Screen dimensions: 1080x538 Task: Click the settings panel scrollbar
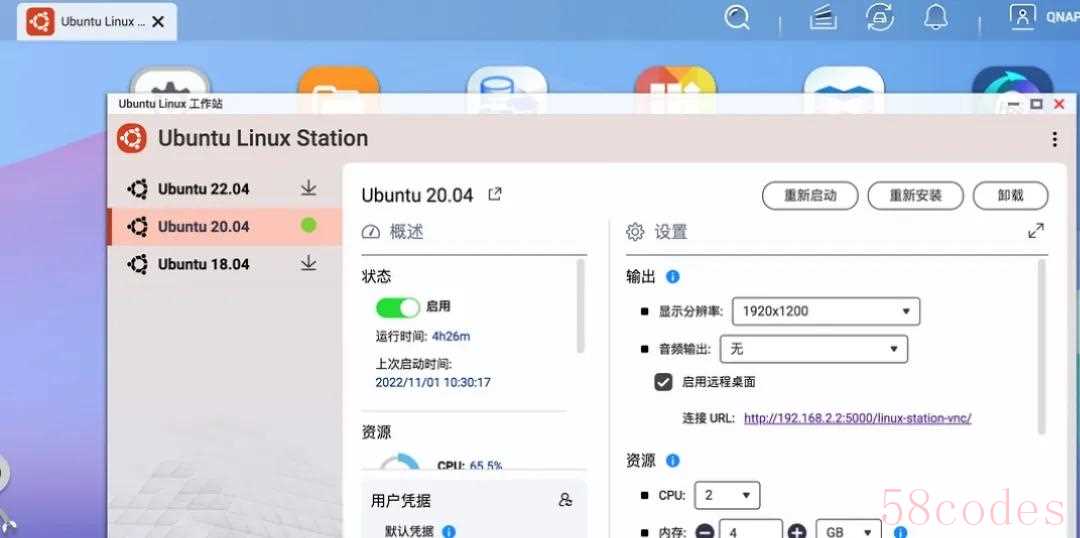[1041, 346]
